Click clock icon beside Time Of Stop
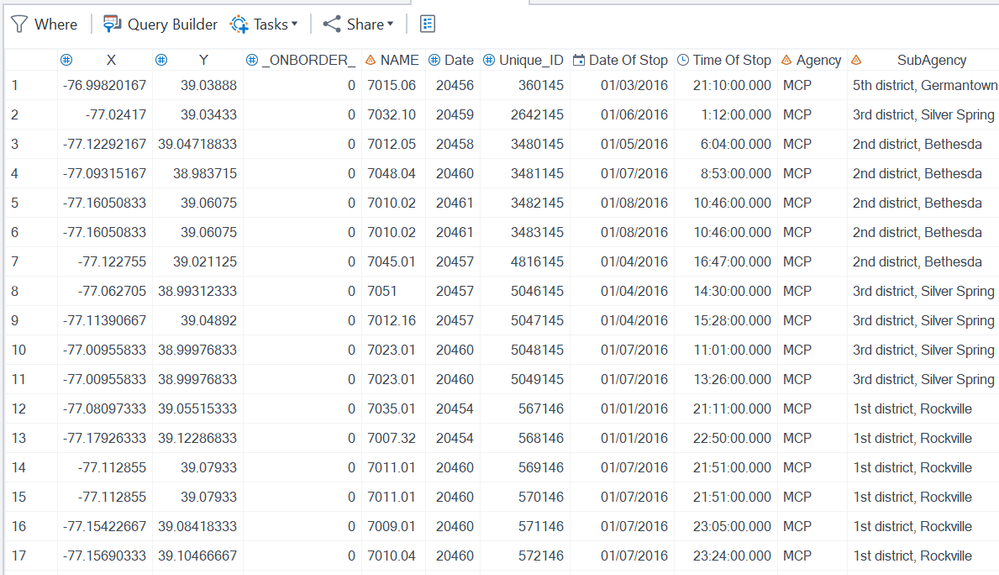999x575 pixels. pos(682,60)
